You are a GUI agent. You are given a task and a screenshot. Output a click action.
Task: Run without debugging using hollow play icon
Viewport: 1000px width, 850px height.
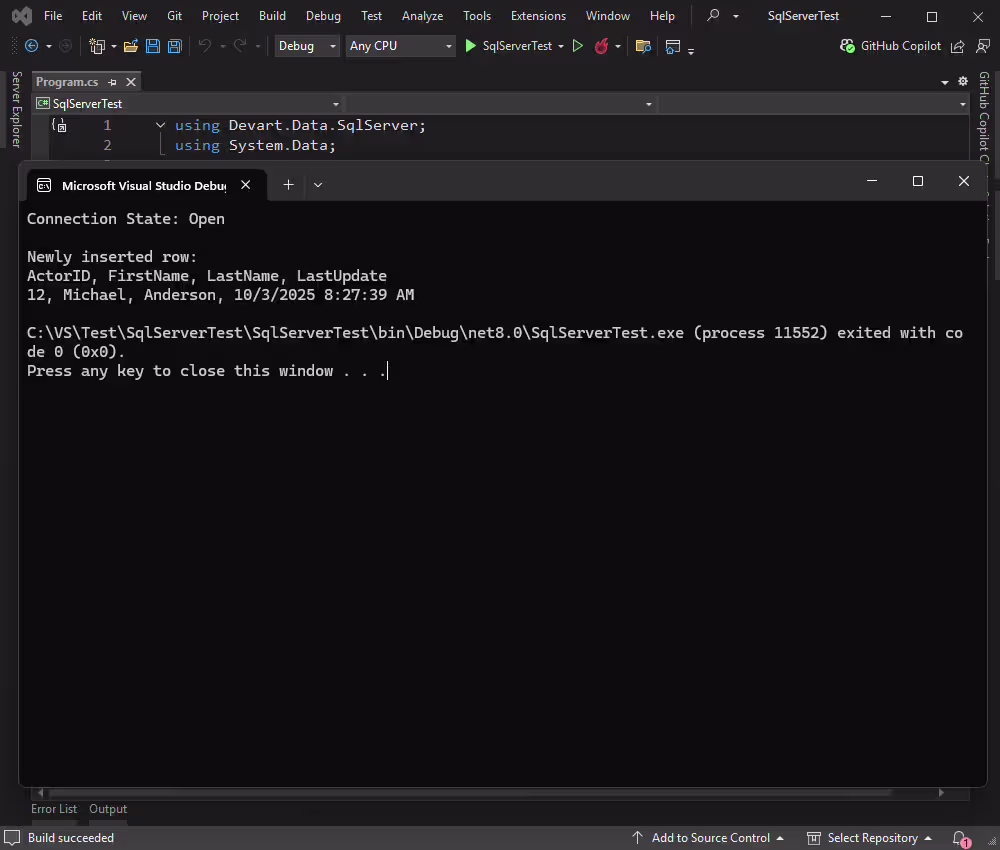tap(577, 46)
